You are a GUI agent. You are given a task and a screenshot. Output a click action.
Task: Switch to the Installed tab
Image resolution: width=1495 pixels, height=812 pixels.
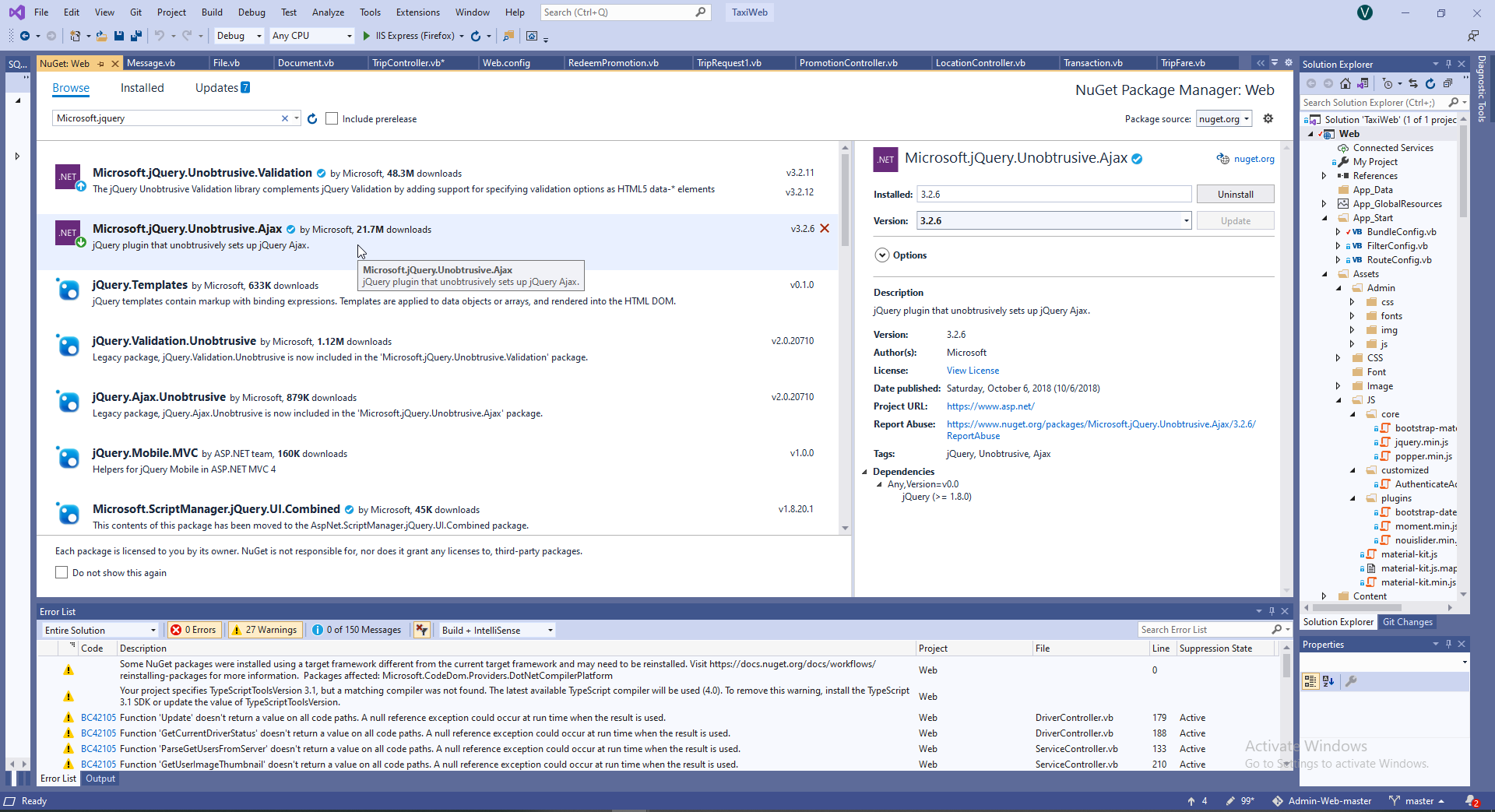pos(142,88)
